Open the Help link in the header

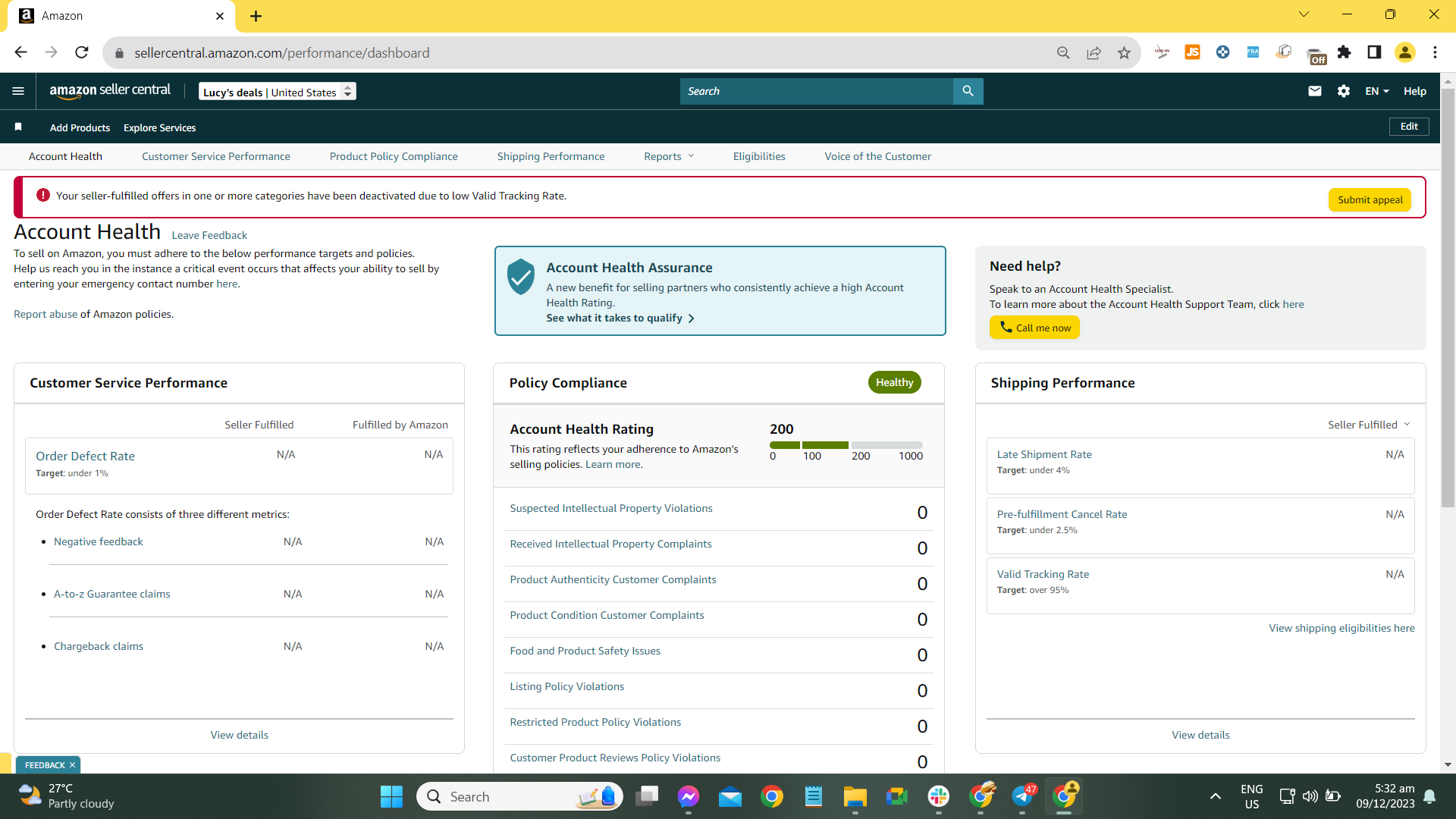(1415, 91)
